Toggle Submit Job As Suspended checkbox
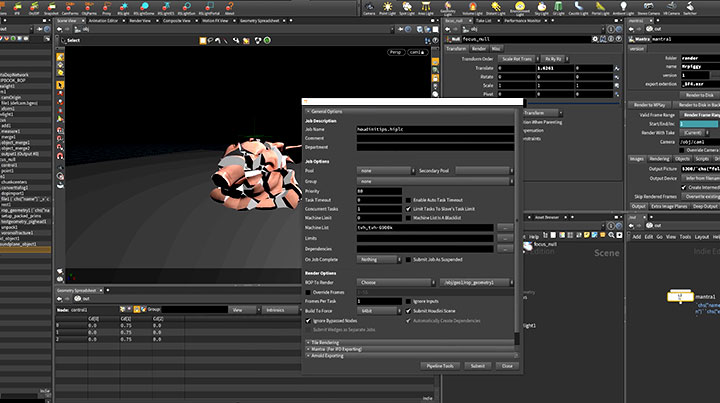The image size is (720, 403). click(410, 258)
